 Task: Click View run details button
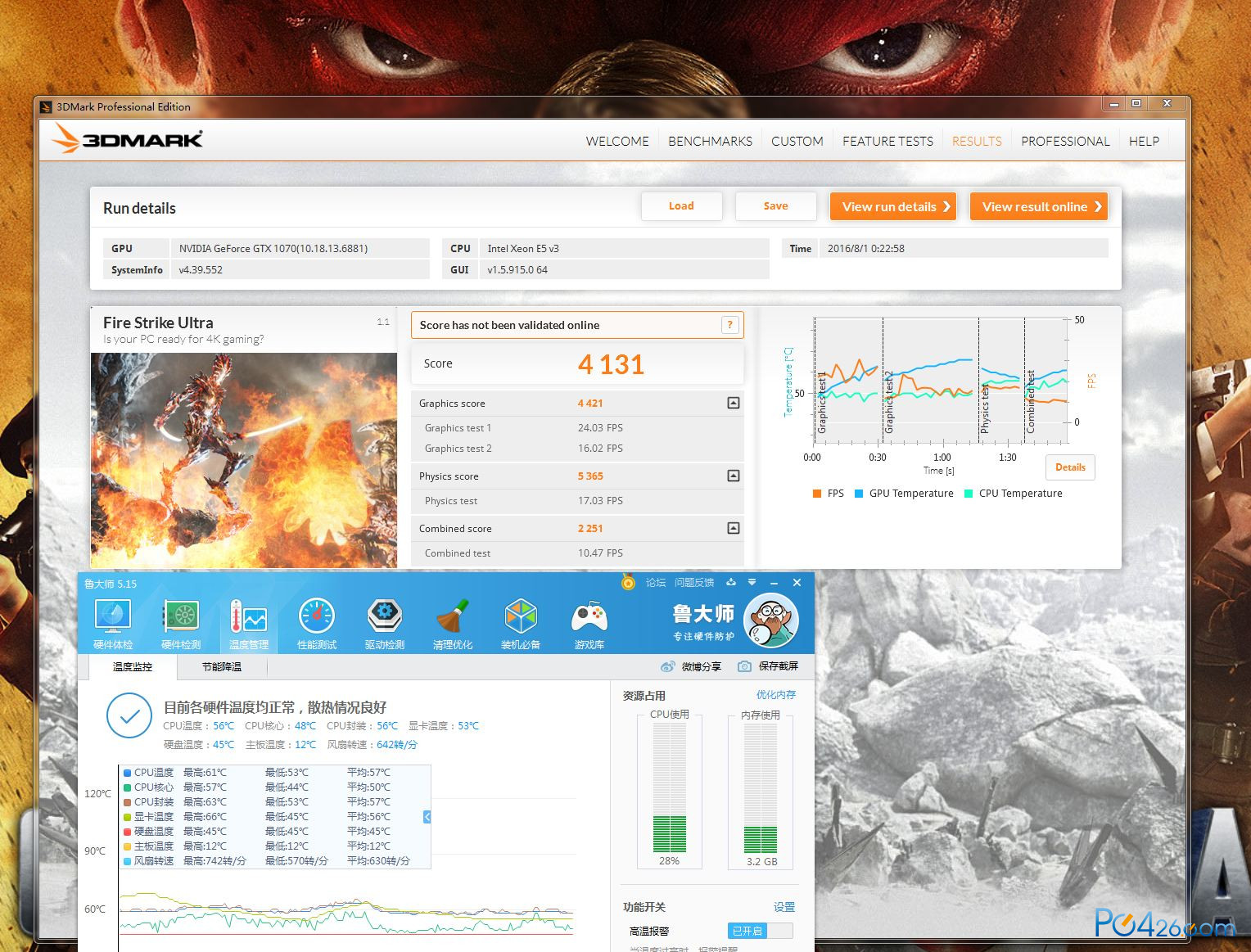point(894,206)
